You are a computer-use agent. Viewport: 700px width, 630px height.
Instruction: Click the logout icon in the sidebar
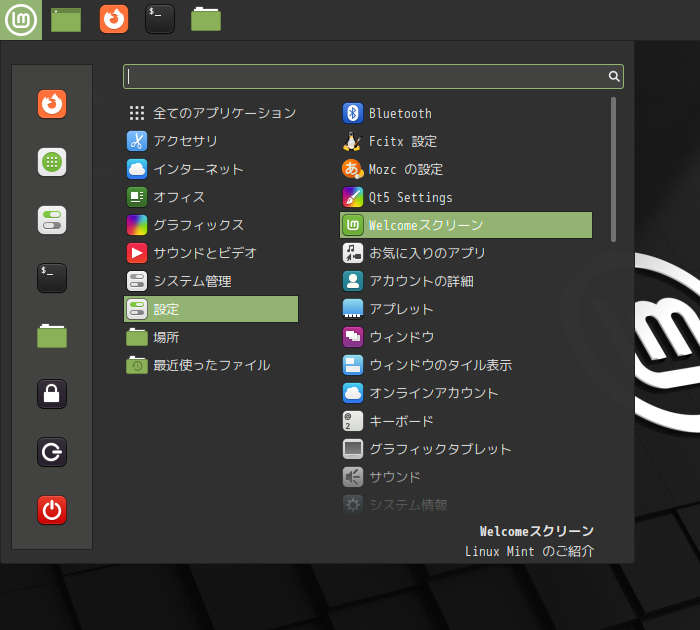(x=52, y=452)
